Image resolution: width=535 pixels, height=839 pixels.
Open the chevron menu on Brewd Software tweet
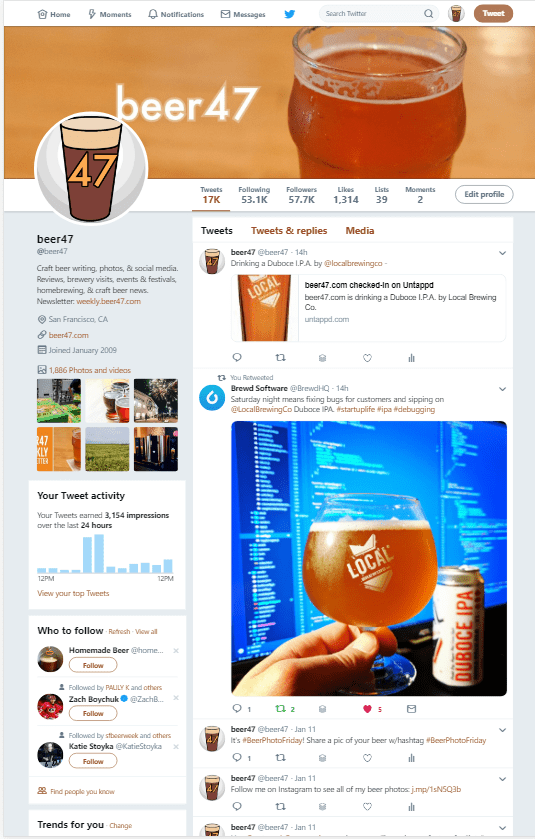coord(502,389)
